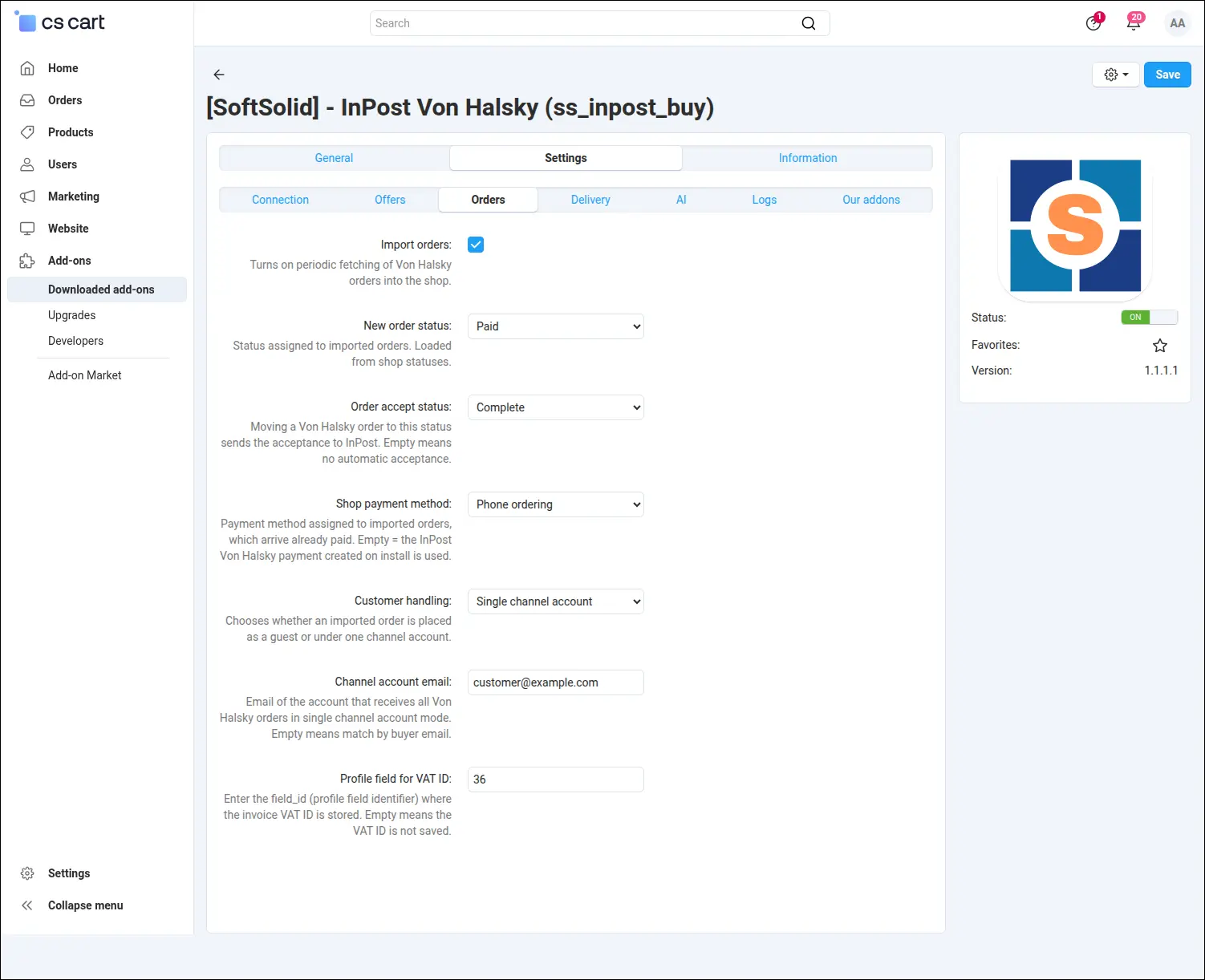
Task: Switch to the Information tab
Action: 808,158
